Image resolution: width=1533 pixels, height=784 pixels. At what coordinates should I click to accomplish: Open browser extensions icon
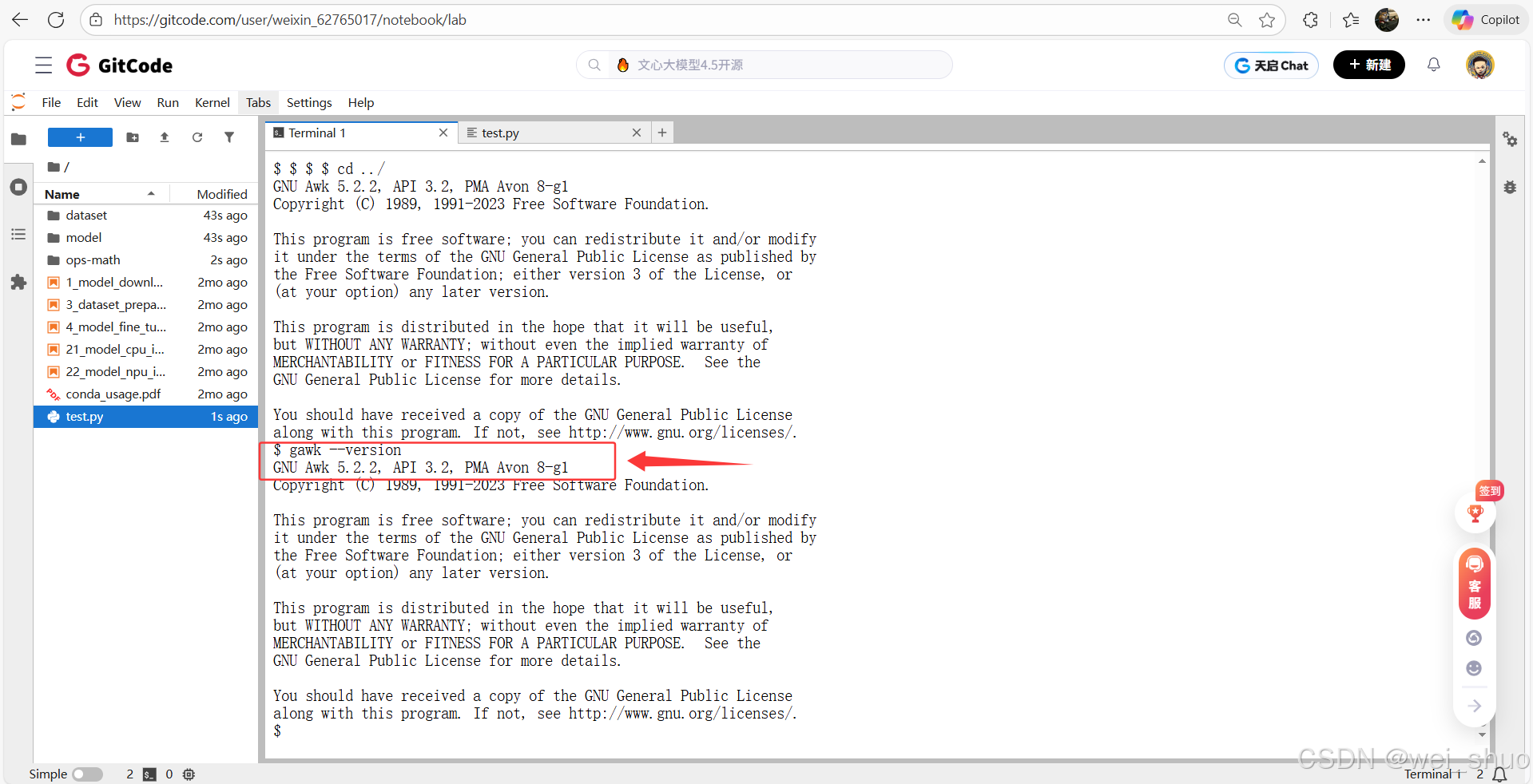[1310, 20]
